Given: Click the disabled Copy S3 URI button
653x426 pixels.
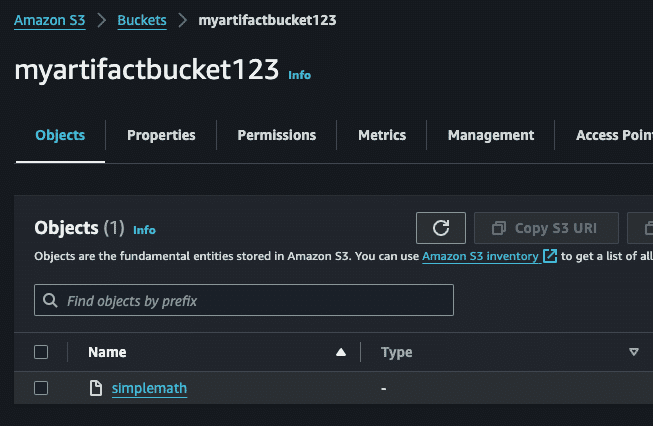Looking at the screenshot, I should 546,228.
